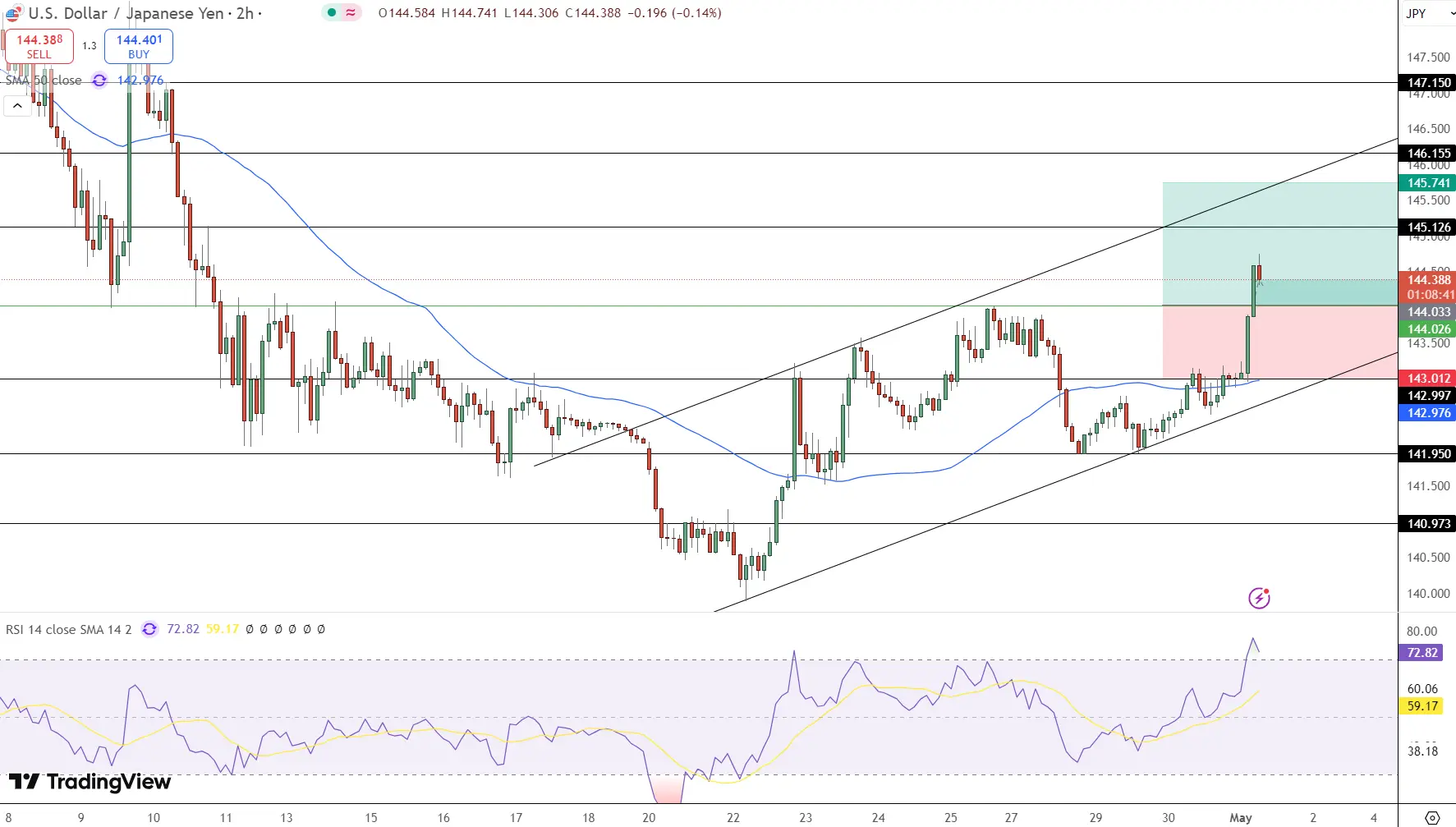Click the spread value 1.3
This screenshot has height=827, width=1456.
89,46
